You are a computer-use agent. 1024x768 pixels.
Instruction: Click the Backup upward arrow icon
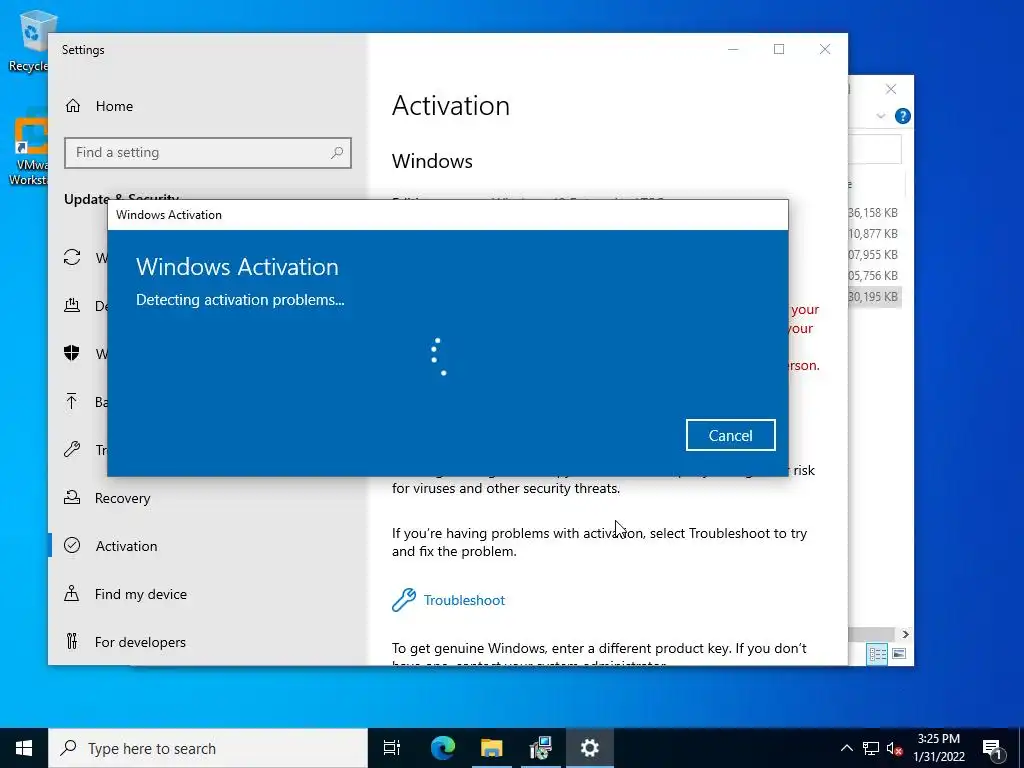[x=72, y=401]
